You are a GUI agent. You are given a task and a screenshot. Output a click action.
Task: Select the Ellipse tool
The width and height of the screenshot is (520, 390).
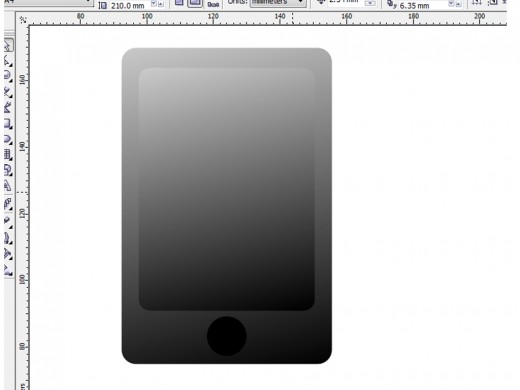8,139
